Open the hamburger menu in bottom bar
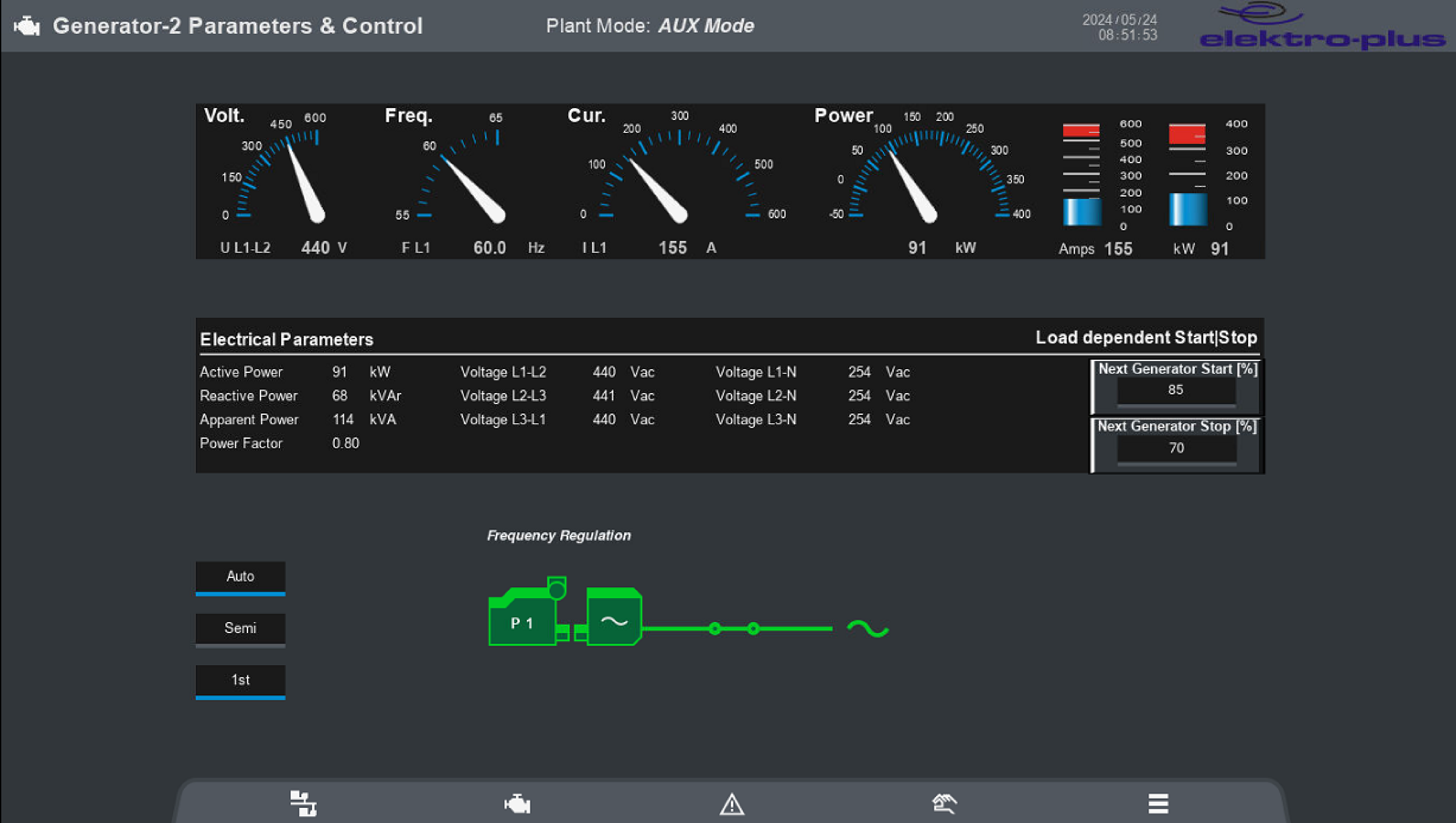 [1158, 803]
